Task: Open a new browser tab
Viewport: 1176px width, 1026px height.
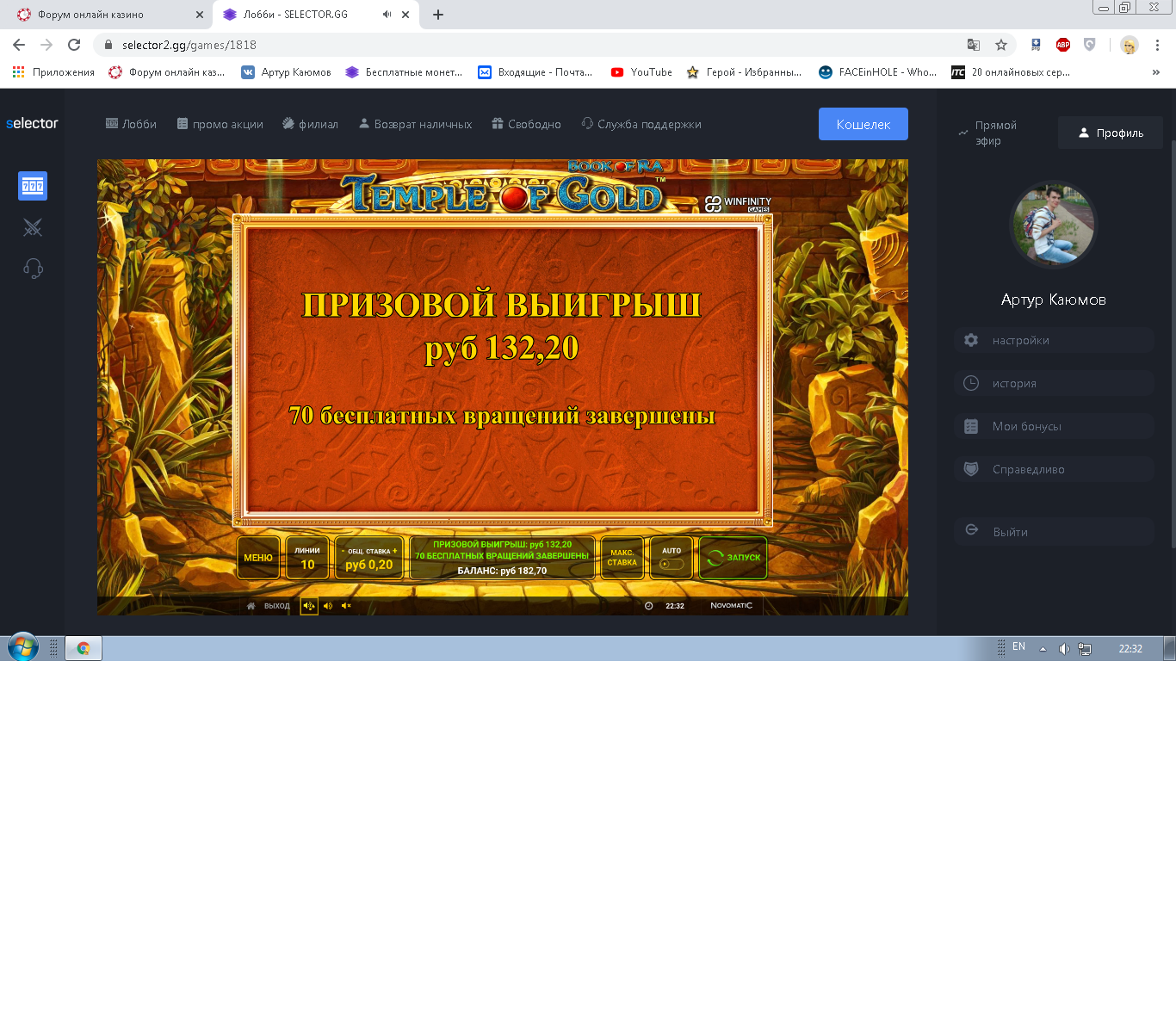Action: 438,15
